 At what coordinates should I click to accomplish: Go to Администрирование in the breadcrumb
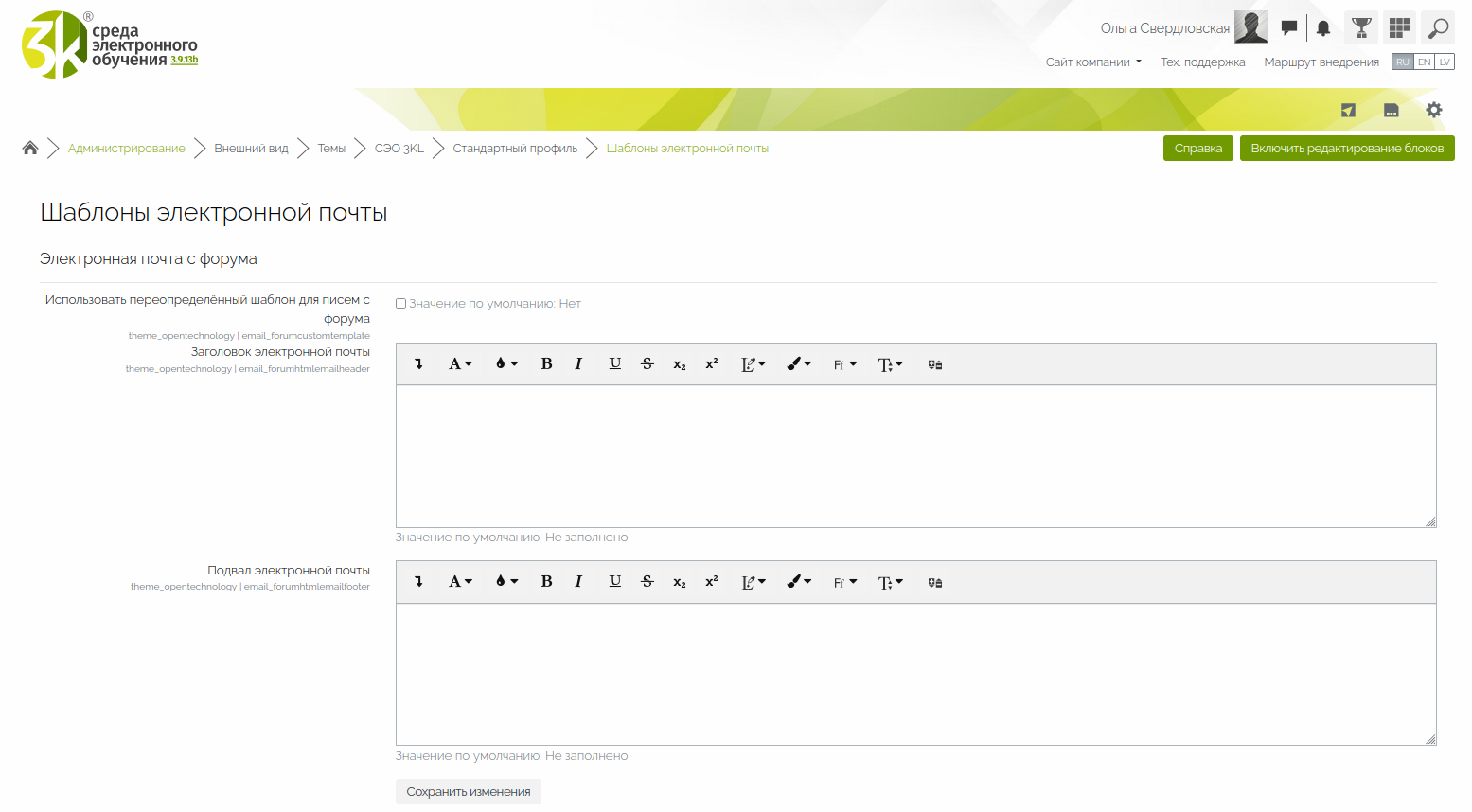(127, 149)
